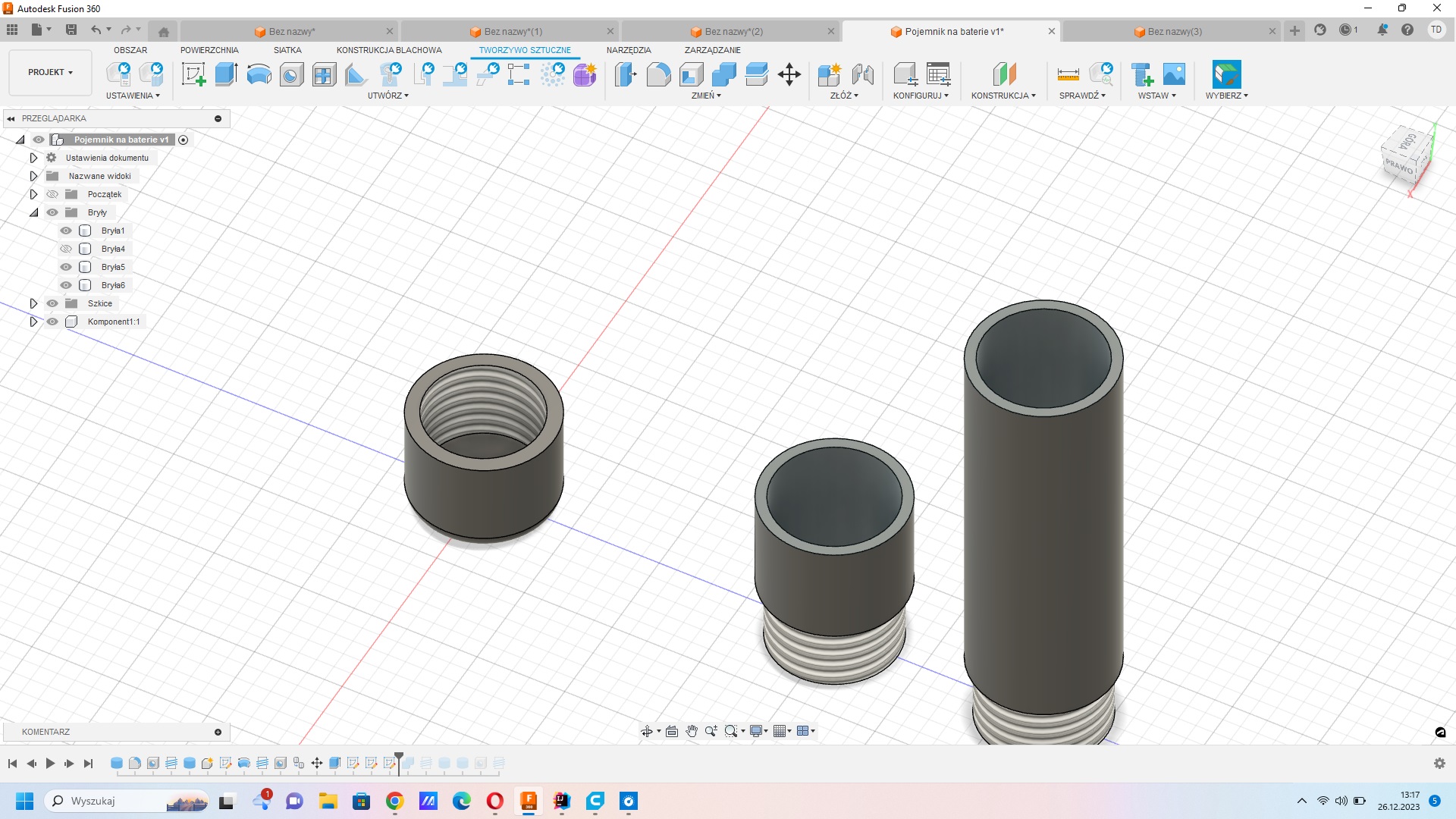The width and height of the screenshot is (1456, 819).
Task: Hide Bryła1 using its eye icon
Action: (66, 231)
